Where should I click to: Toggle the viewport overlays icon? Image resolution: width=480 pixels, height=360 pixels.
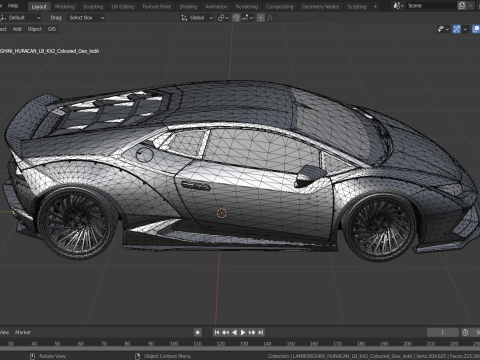tap(476, 29)
